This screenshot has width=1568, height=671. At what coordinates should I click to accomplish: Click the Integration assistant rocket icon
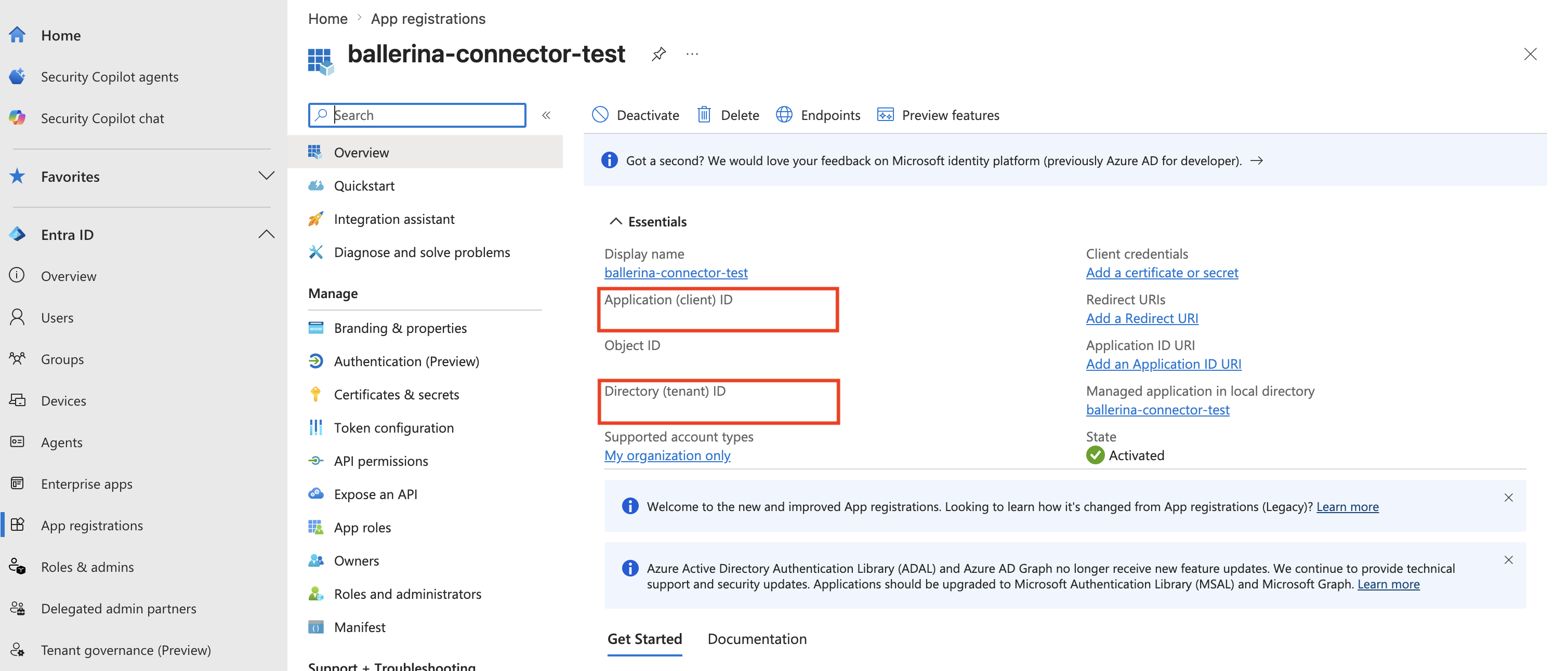tap(316, 219)
